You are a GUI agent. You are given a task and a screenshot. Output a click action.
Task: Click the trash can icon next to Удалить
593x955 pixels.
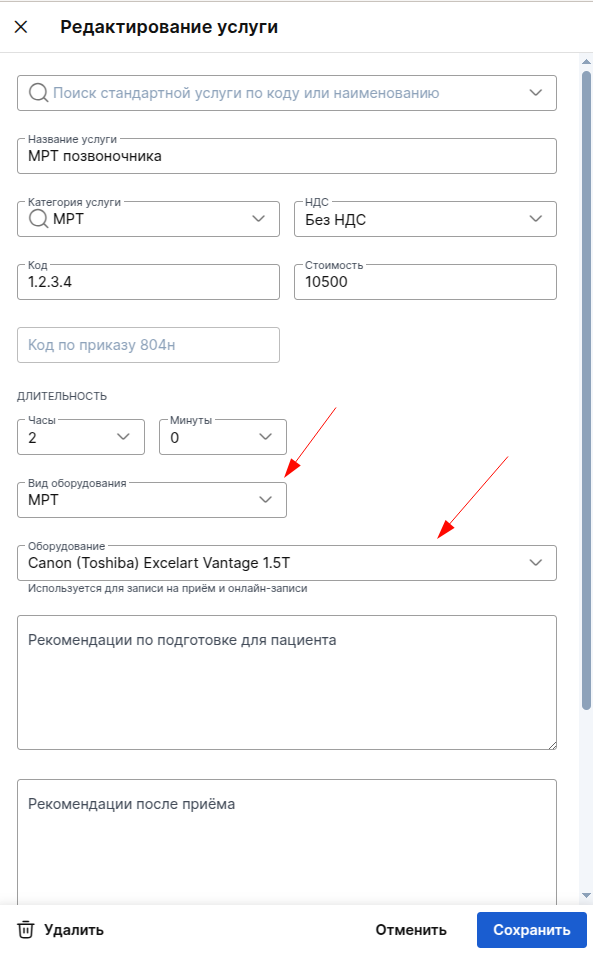(26, 929)
